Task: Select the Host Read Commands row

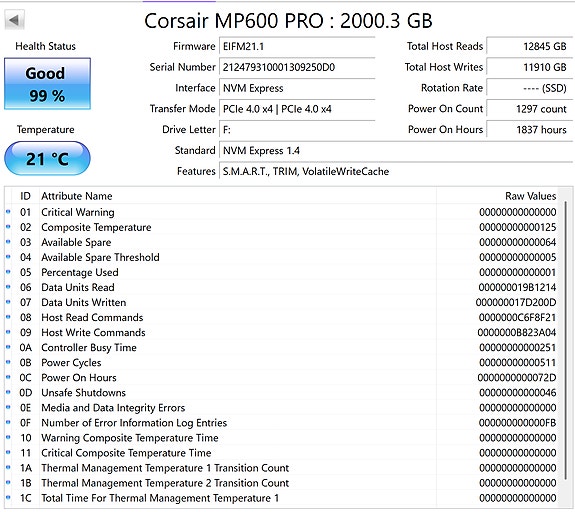Action: coord(281,318)
